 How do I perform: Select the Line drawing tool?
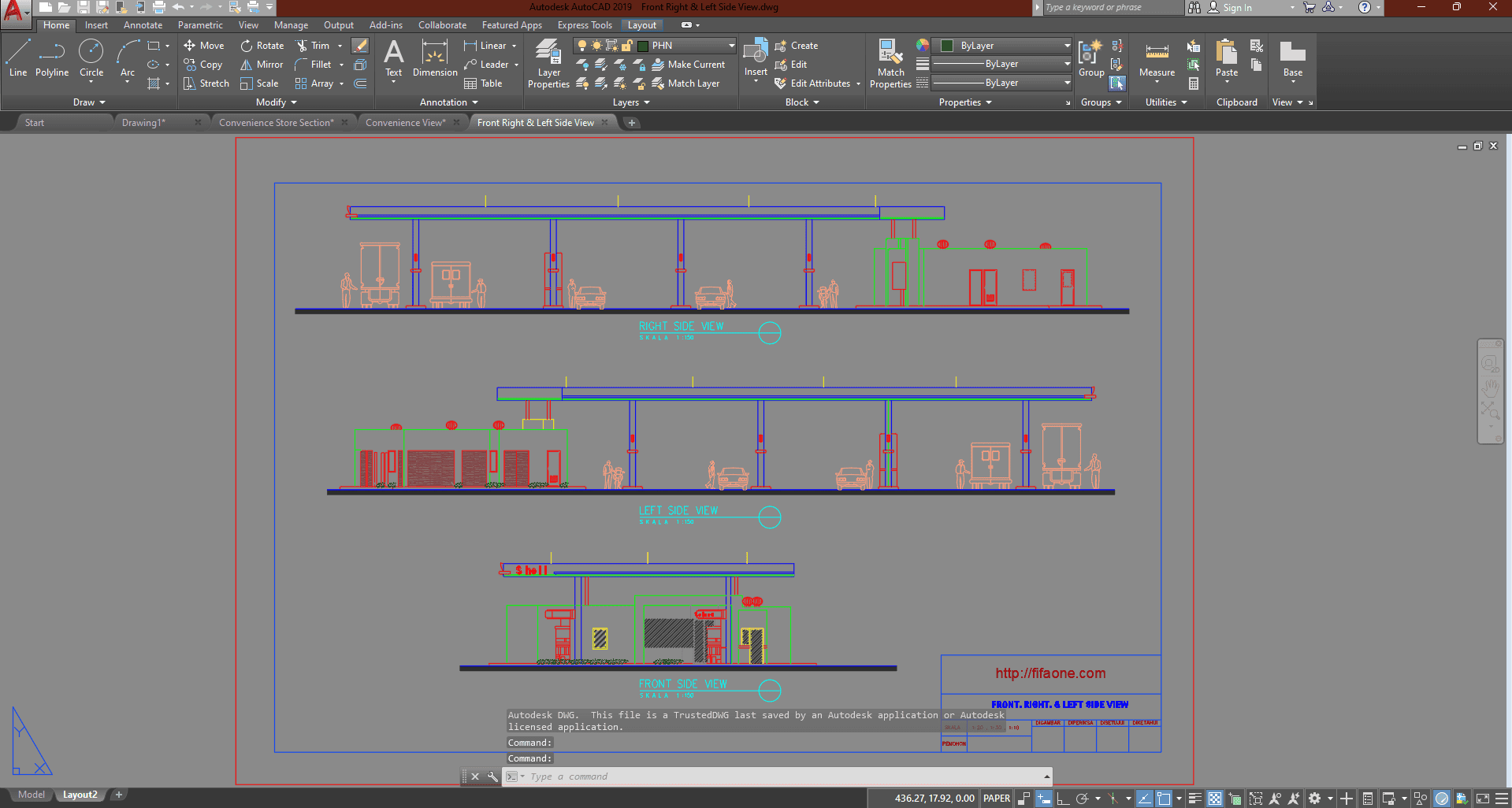18,59
